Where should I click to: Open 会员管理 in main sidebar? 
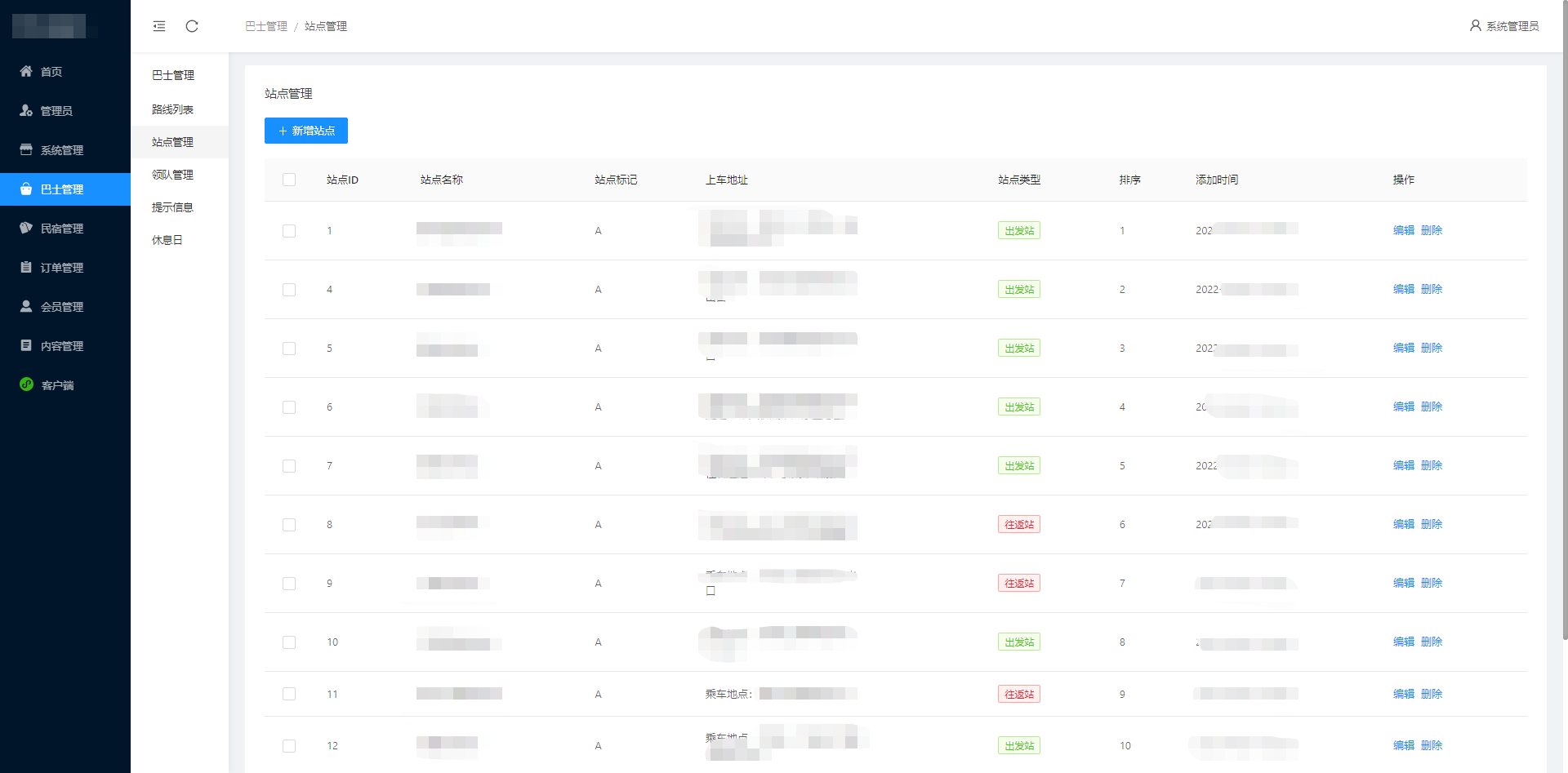click(x=65, y=307)
